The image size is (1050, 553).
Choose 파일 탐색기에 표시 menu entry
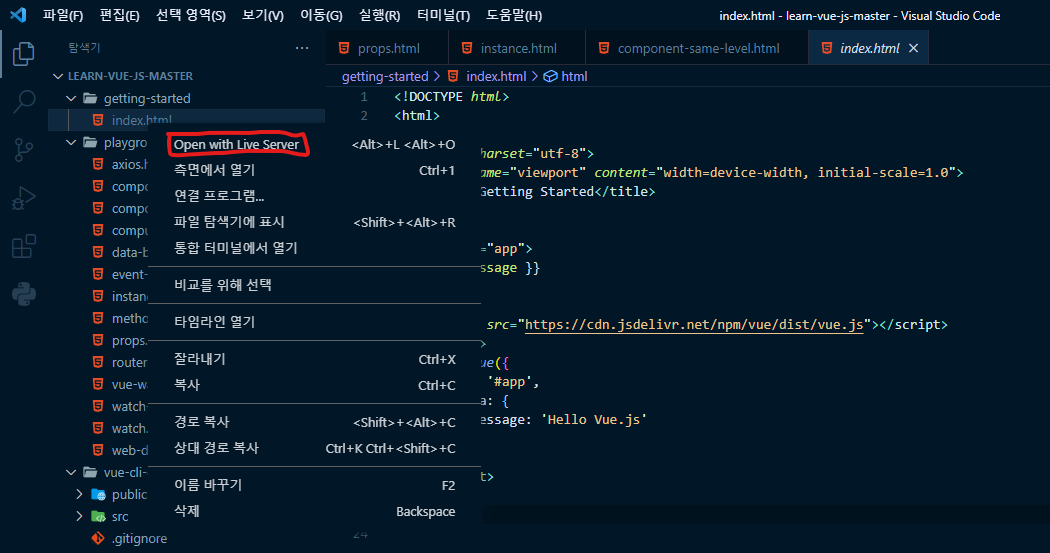pos(314,222)
